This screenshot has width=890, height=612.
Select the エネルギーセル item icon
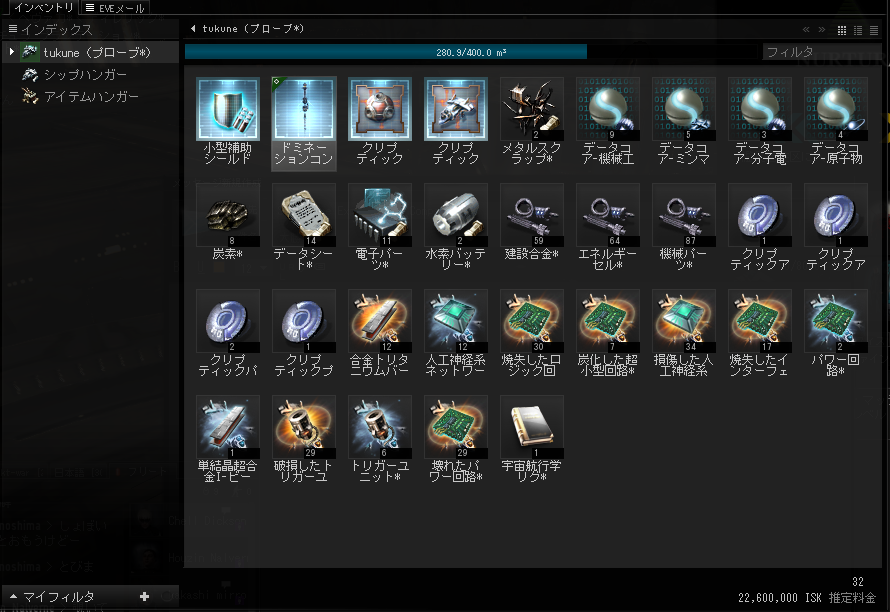608,215
